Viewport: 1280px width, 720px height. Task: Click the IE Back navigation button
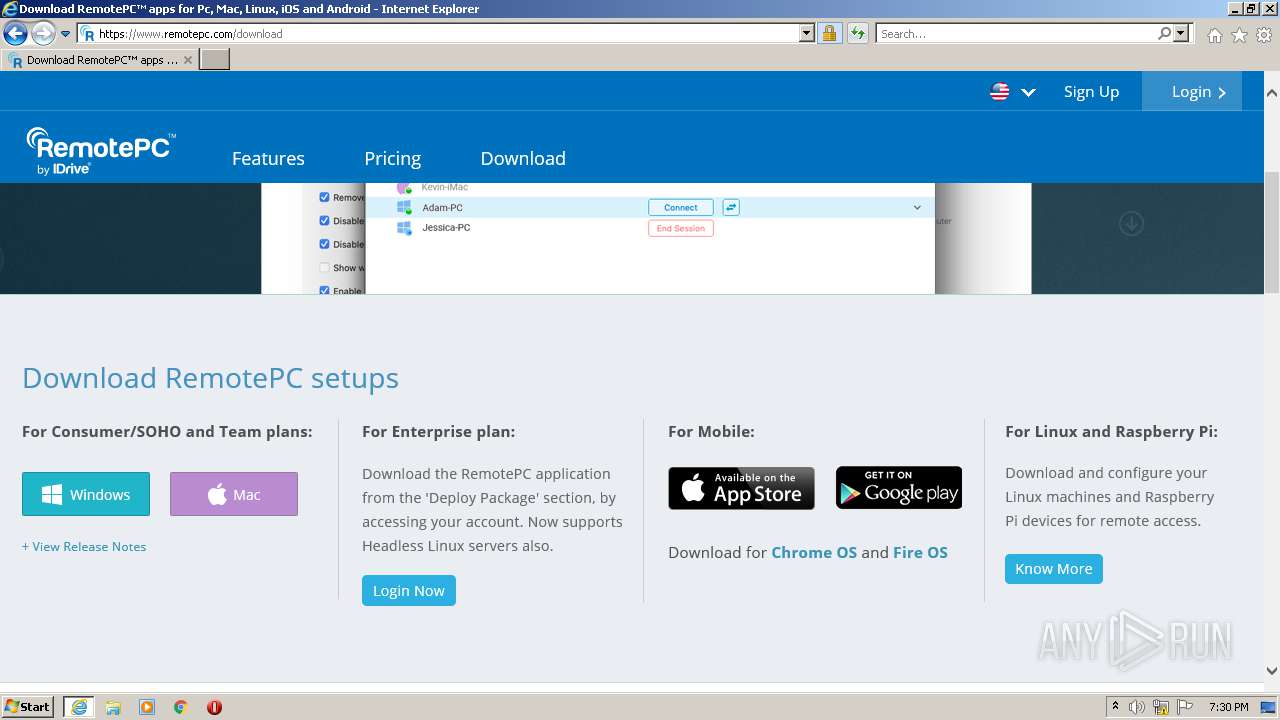(15, 33)
